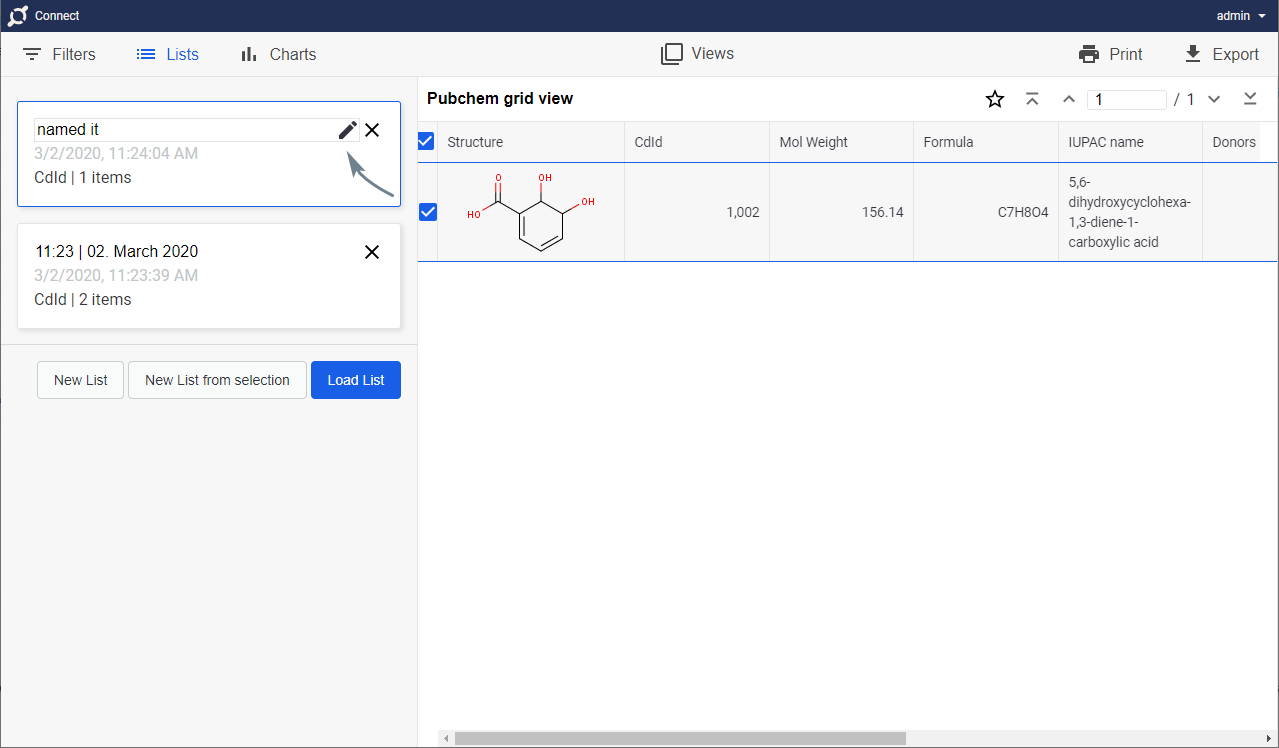Toggle the select-all header checkbox
This screenshot has height=748, width=1279.
426,142
